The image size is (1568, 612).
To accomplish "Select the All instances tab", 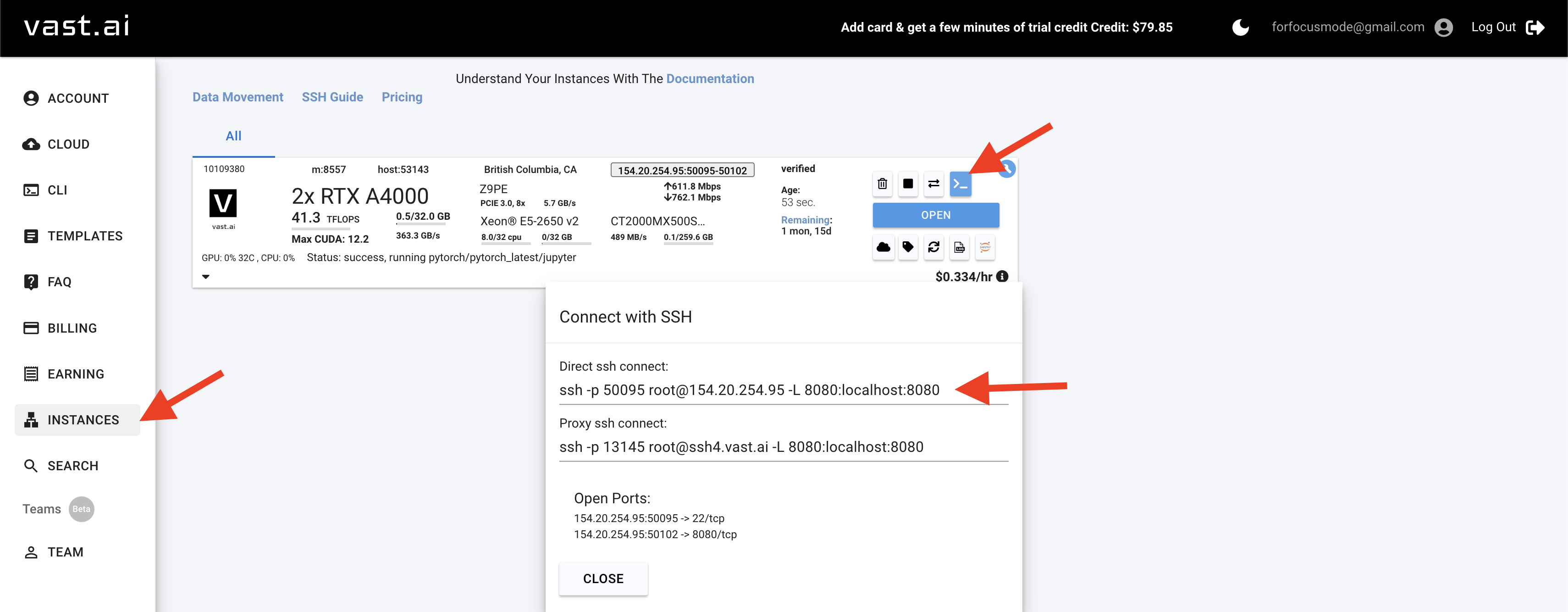I will pyautogui.click(x=233, y=136).
